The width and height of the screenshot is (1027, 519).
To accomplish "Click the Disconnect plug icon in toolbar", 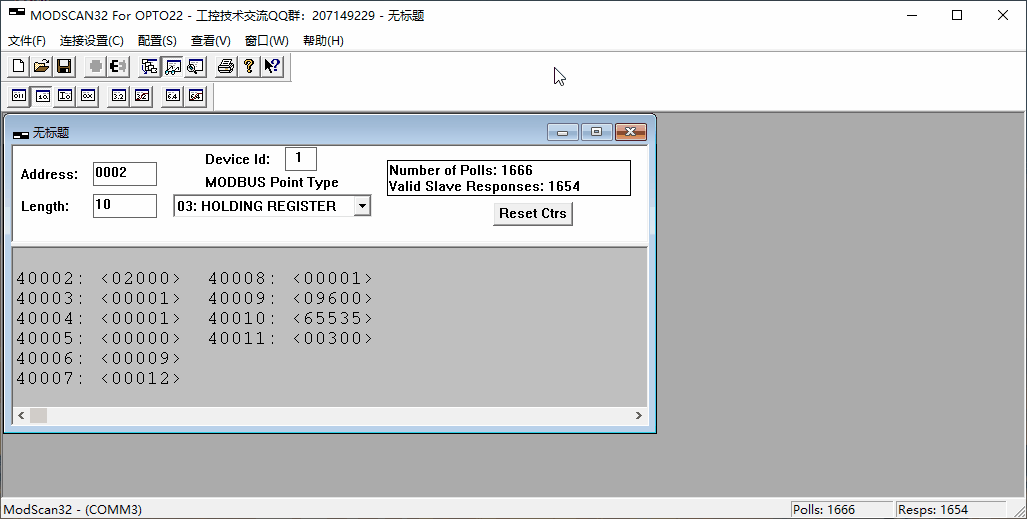I will 118,67.
